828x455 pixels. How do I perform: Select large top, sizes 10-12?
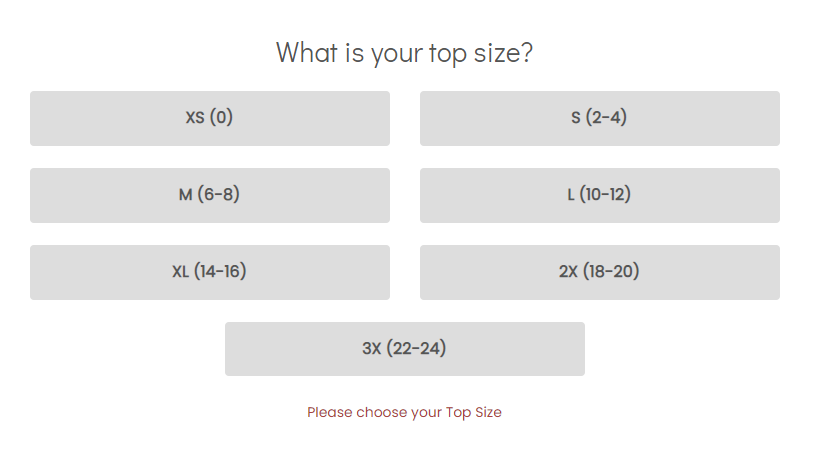tap(599, 195)
